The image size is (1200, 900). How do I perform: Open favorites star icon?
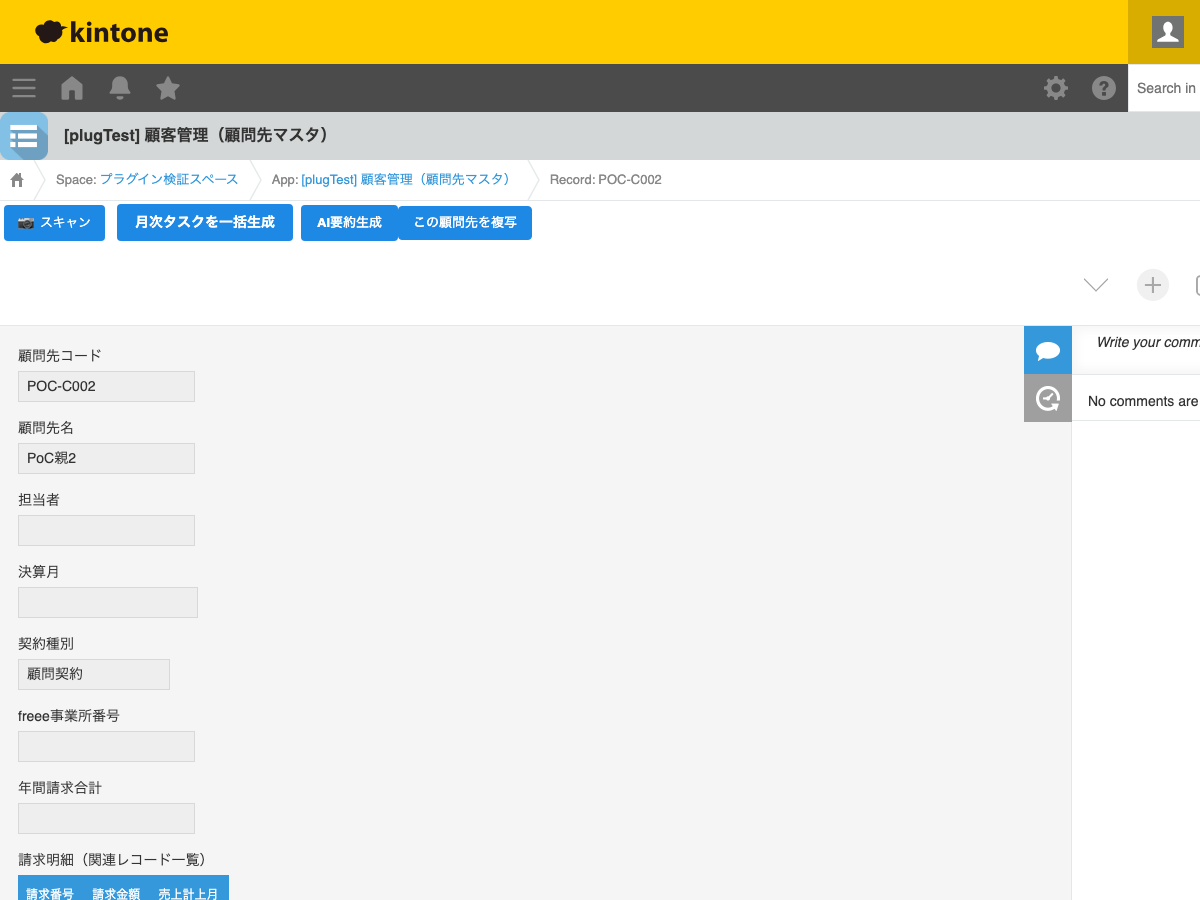tap(168, 88)
